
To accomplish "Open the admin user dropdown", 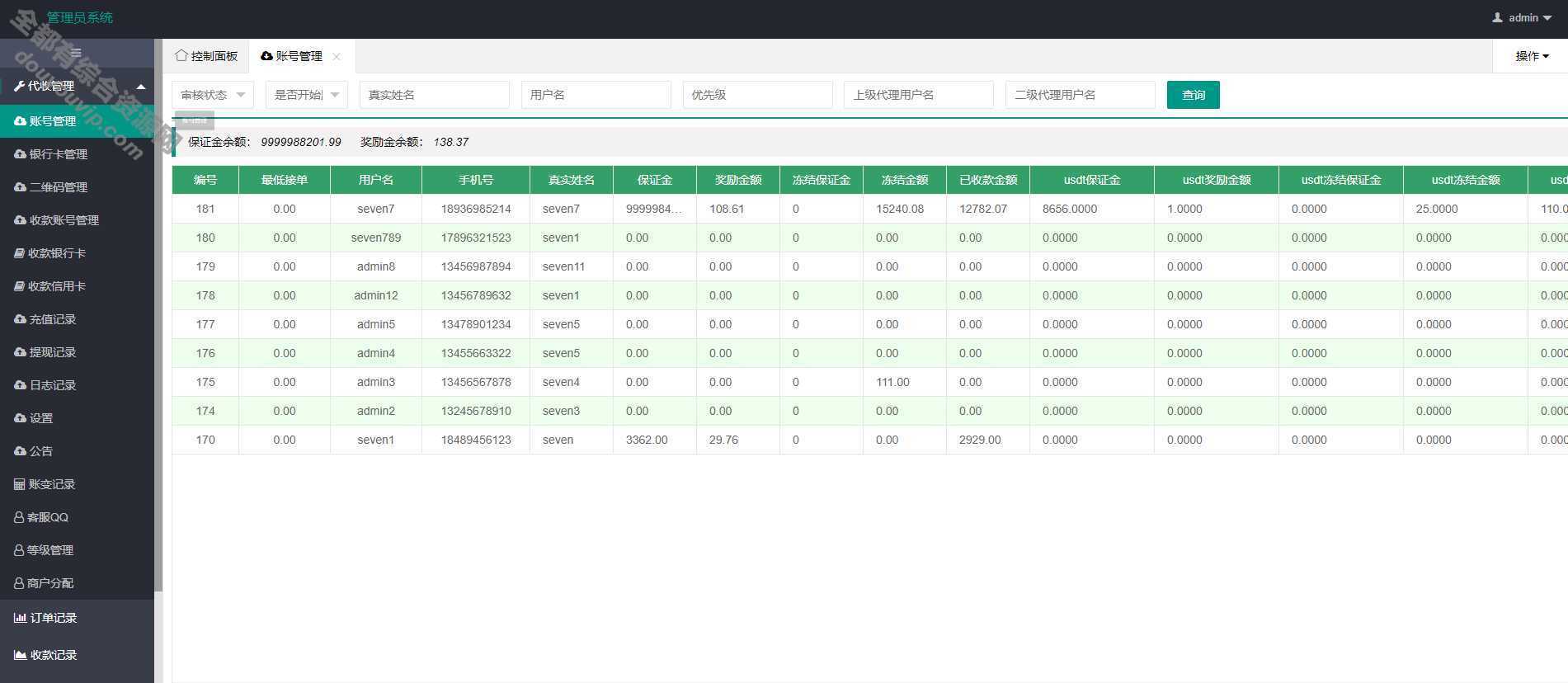I will click(1522, 17).
